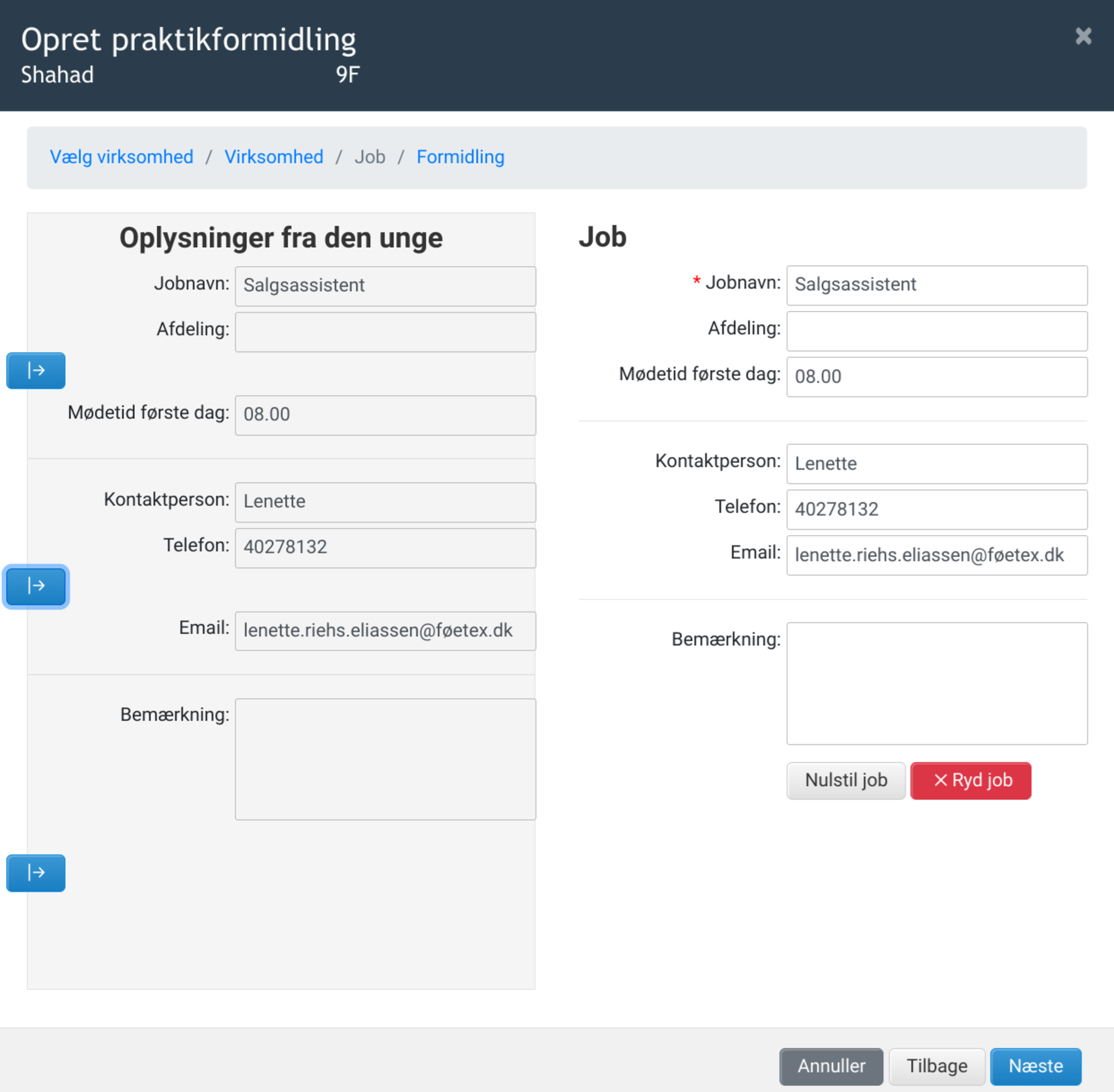The height and width of the screenshot is (1092, 1114).
Task: Click the transfer arrow below Bemærkning
Action: pos(36,873)
